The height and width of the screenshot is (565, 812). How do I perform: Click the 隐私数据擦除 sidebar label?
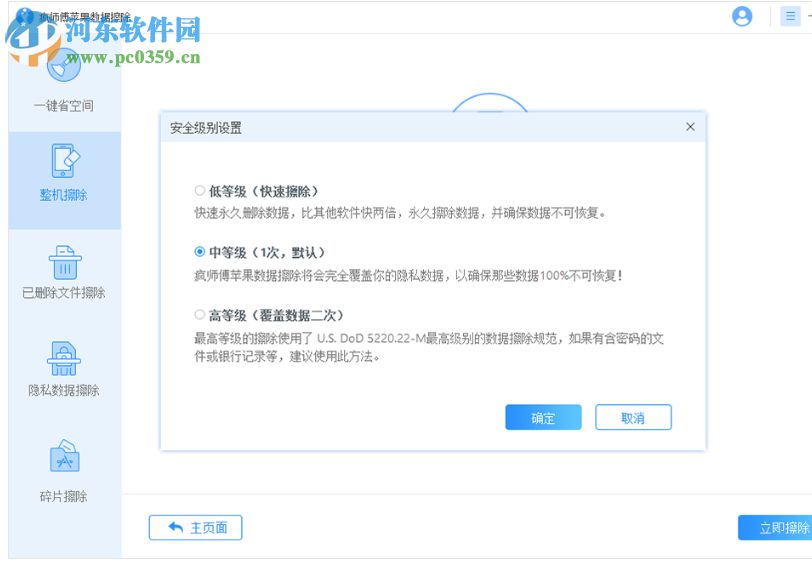(64, 390)
